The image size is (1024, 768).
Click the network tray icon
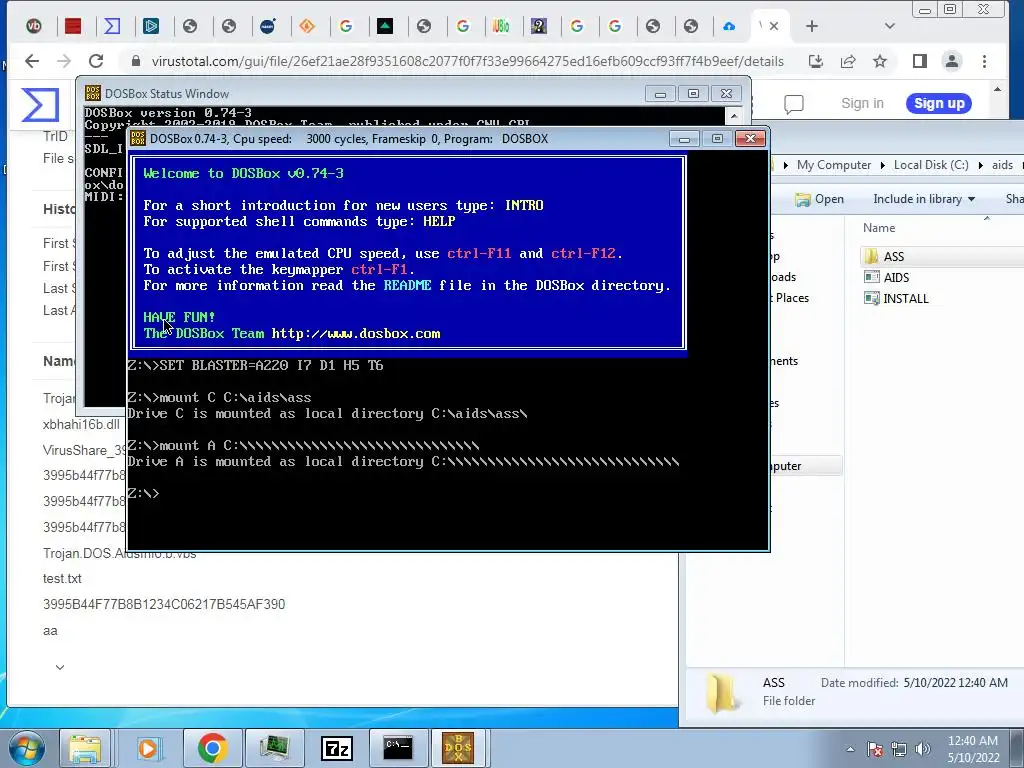pyautogui.click(x=899, y=749)
